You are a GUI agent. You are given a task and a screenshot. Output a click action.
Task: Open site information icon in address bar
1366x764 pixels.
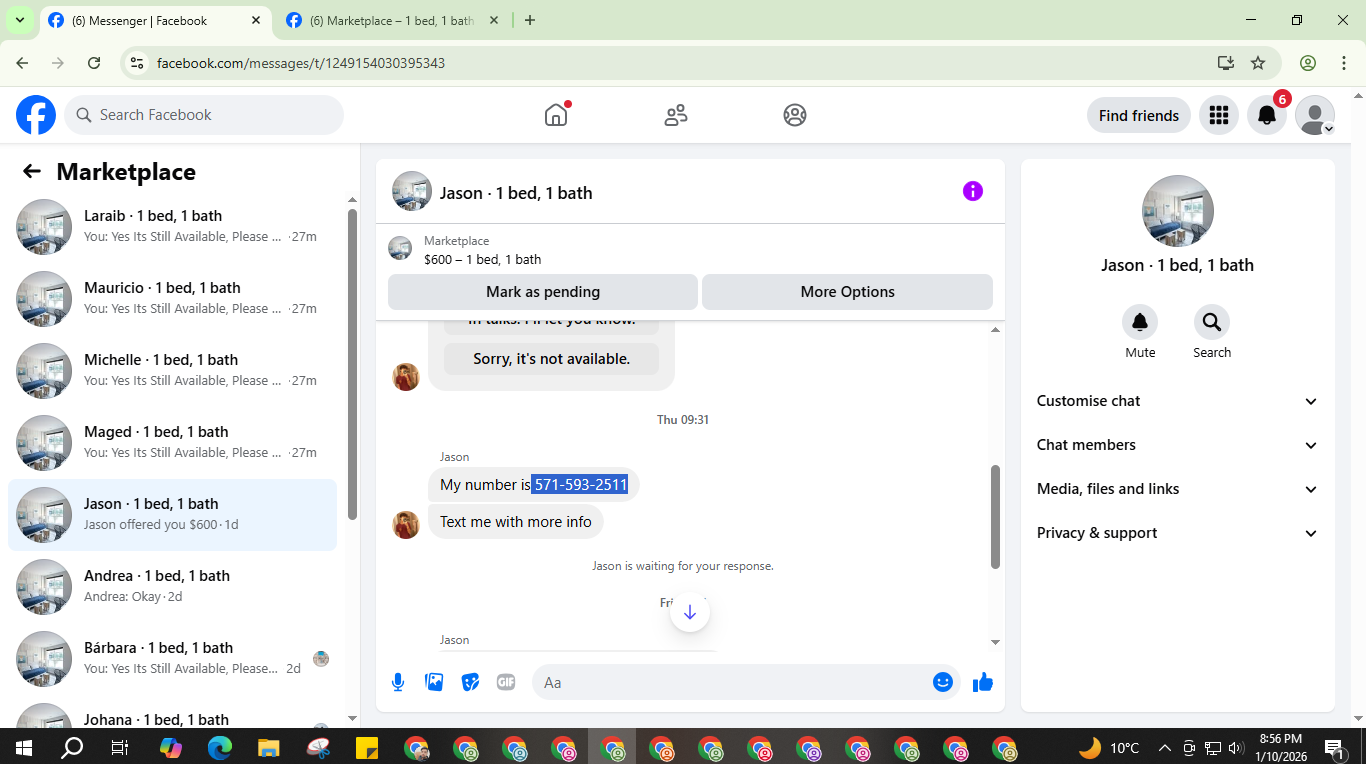click(138, 63)
